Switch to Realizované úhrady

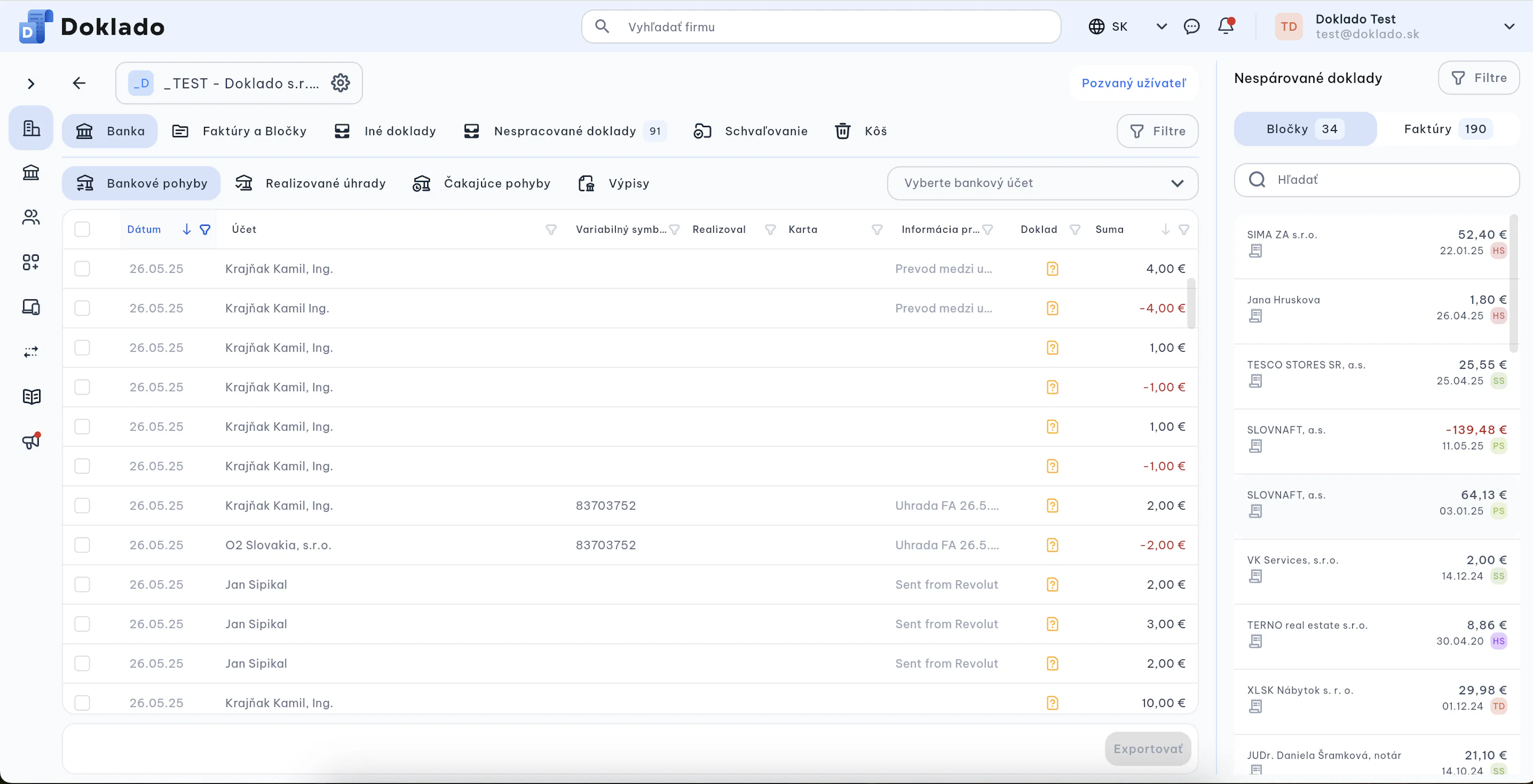311,183
